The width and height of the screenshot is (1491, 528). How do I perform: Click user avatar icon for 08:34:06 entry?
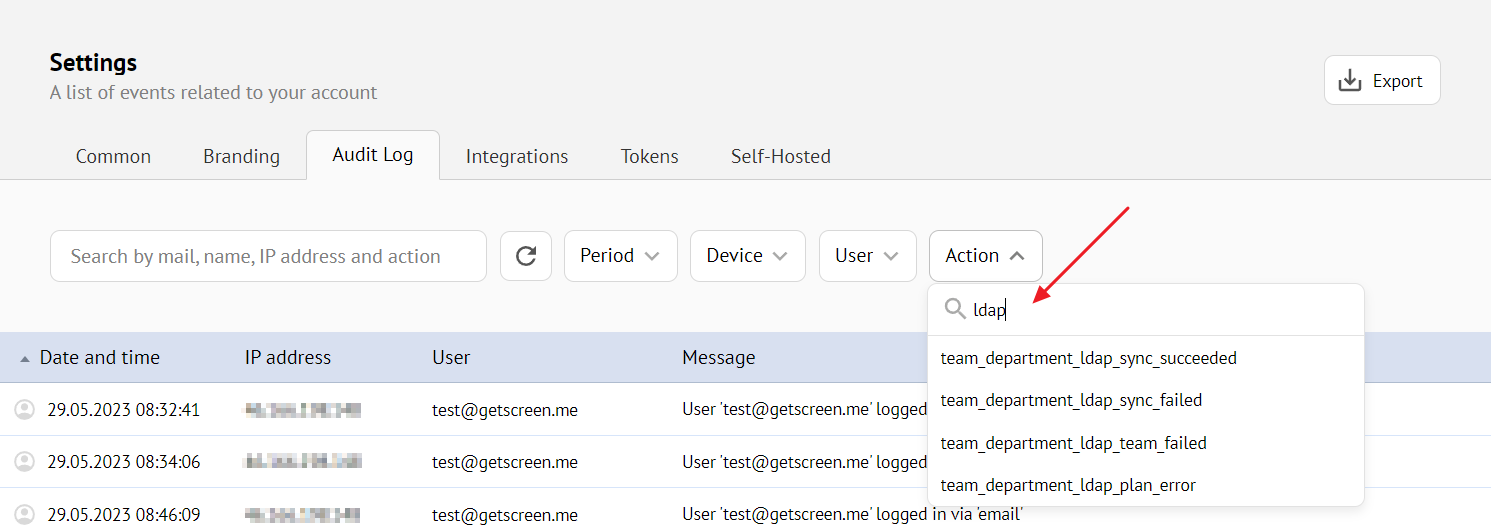click(x=24, y=462)
